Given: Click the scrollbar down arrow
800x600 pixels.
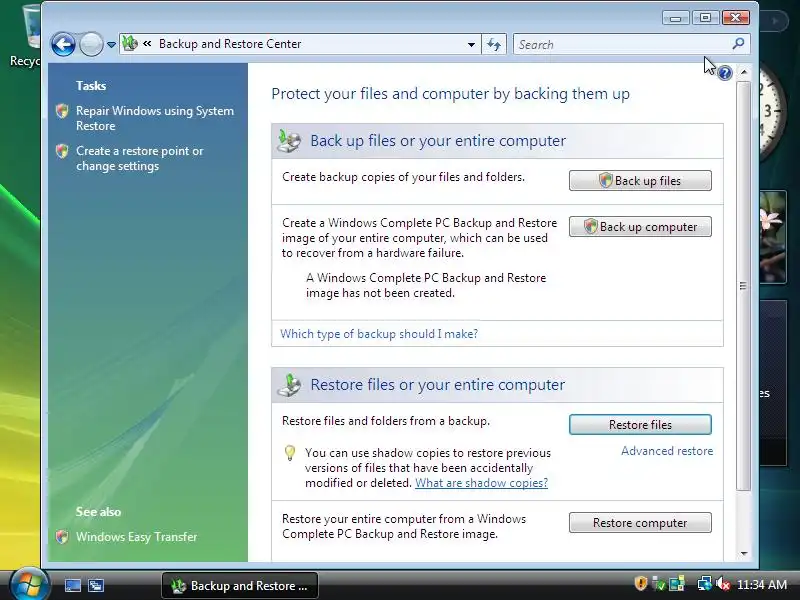Looking at the screenshot, I should pyautogui.click(x=744, y=554).
